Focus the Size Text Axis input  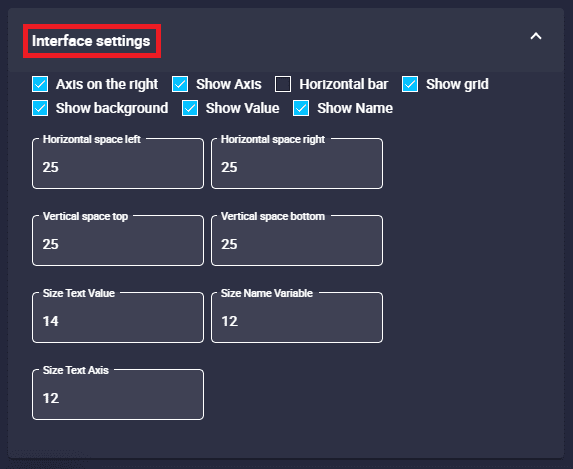[118, 394]
